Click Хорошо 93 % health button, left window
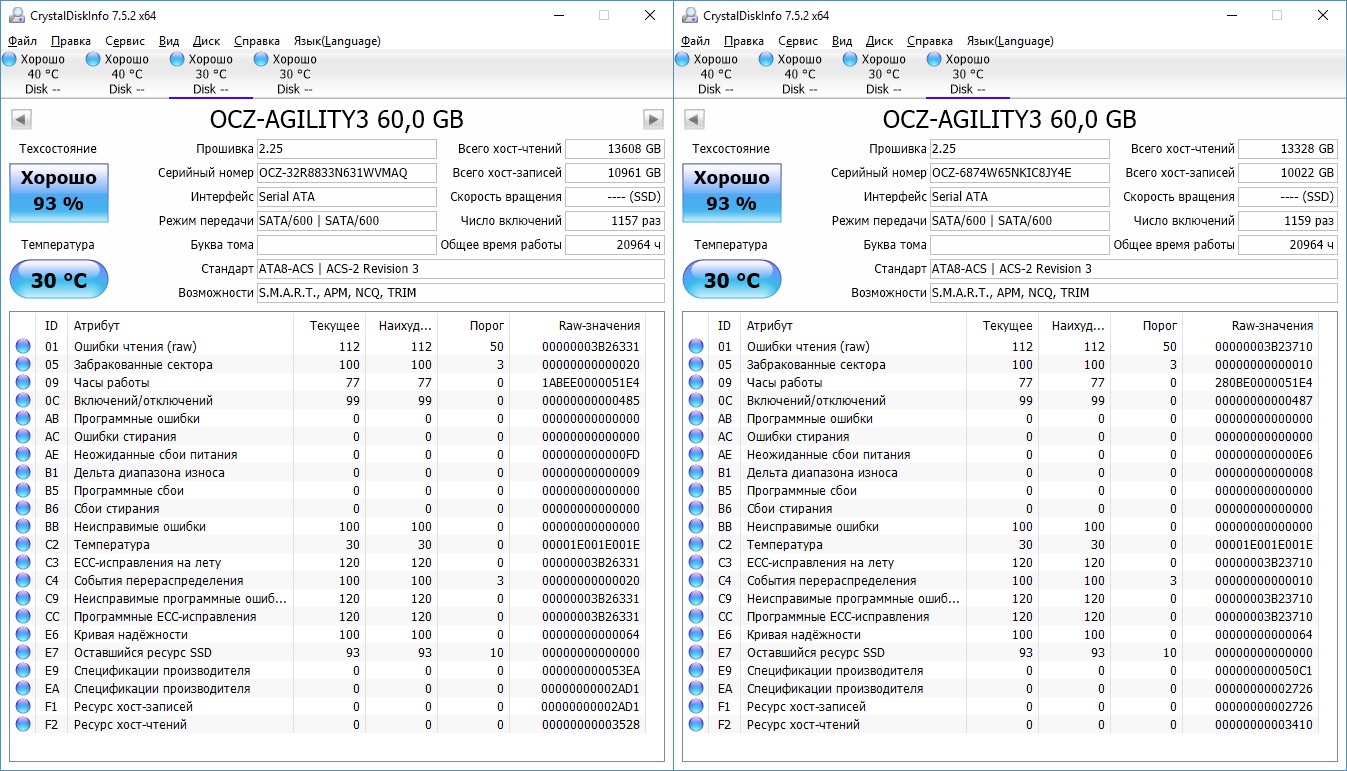This screenshot has height=771, width=1347. pyautogui.click(x=59, y=192)
